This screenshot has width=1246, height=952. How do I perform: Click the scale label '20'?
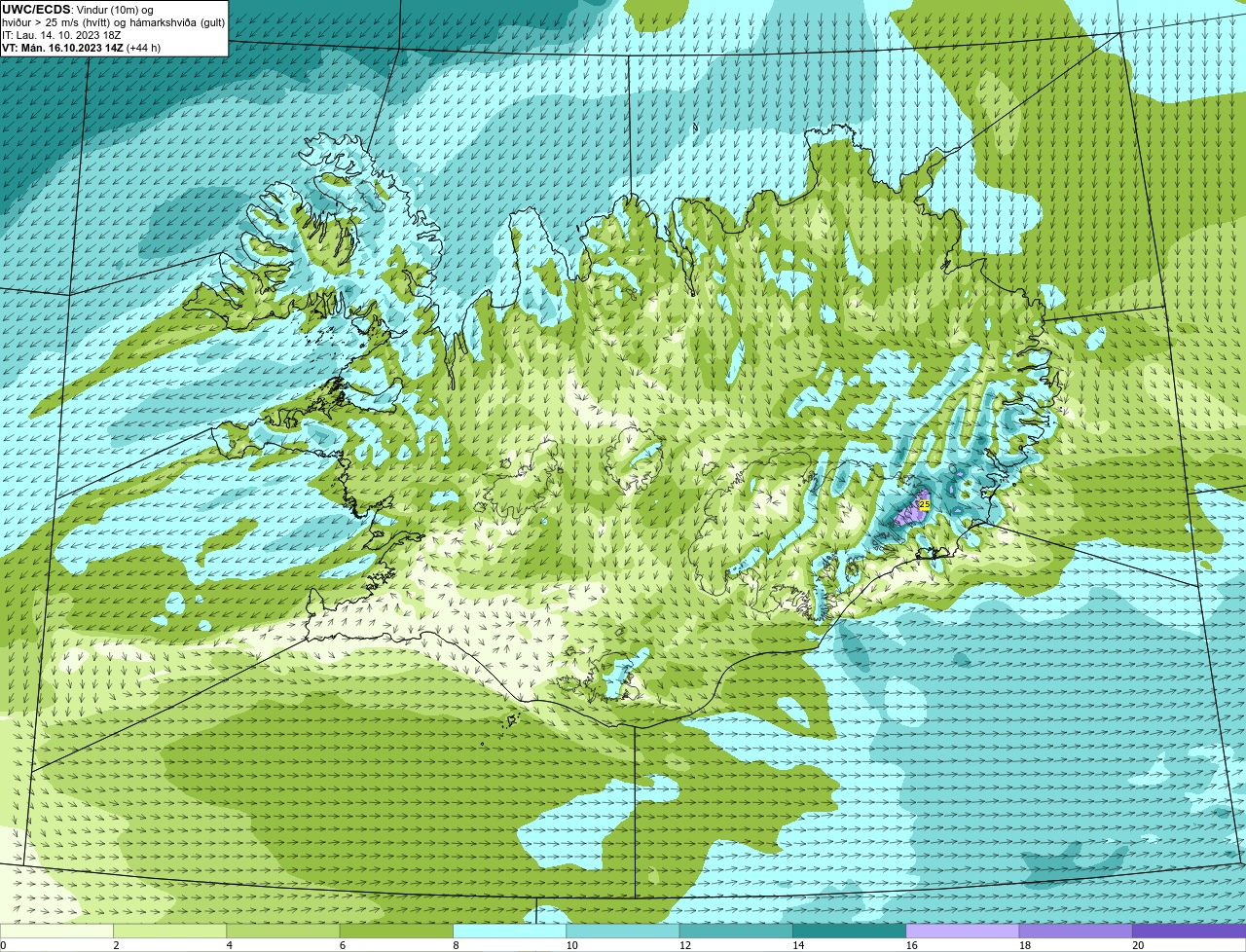click(1137, 945)
